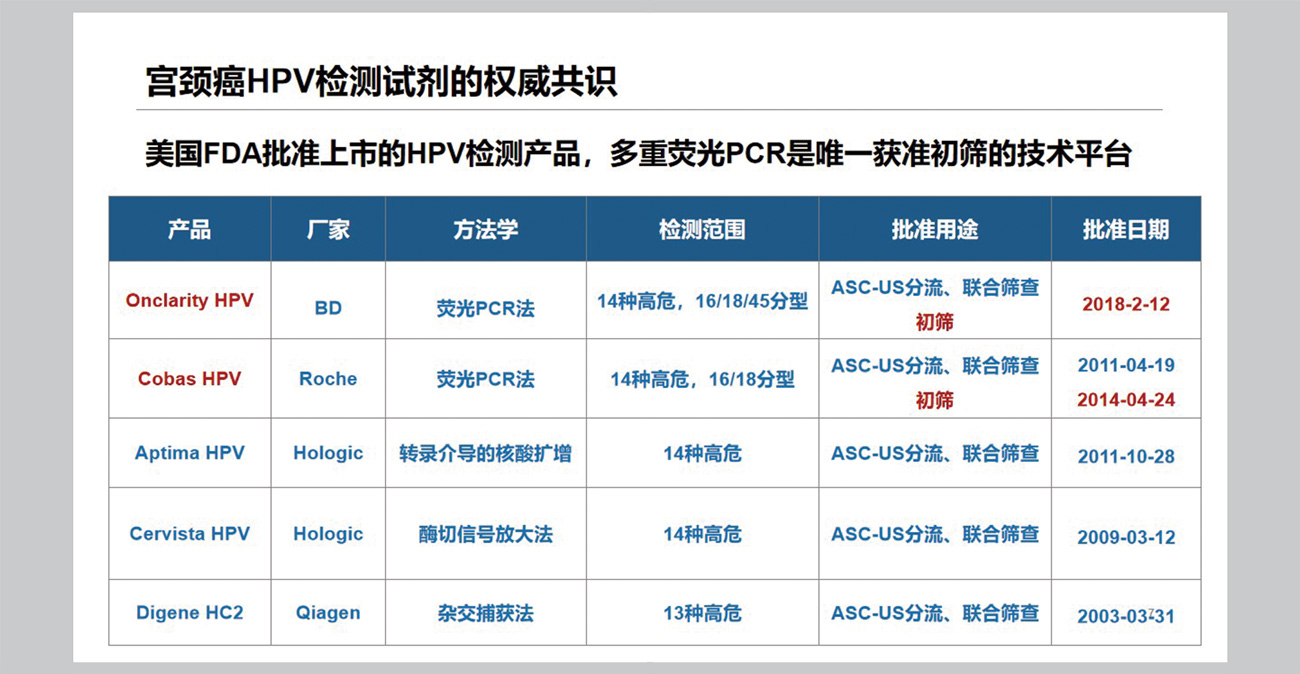Click the 批准用途 column header
The height and width of the screenshot is (674, 1300).
(x=934, y=229)
